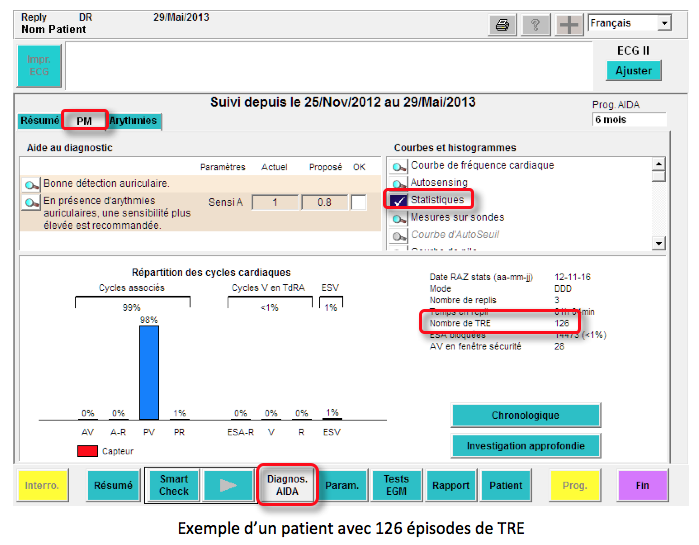Click the Mesures sur sondes icon
Viewport: 699px width, 545px height.
(x=399, y=217)
